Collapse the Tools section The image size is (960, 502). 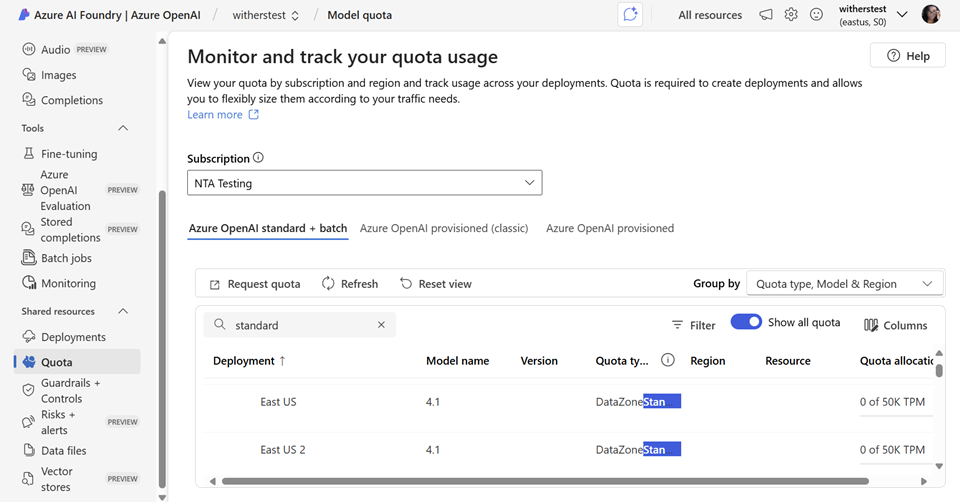click(x=123, y=128)
